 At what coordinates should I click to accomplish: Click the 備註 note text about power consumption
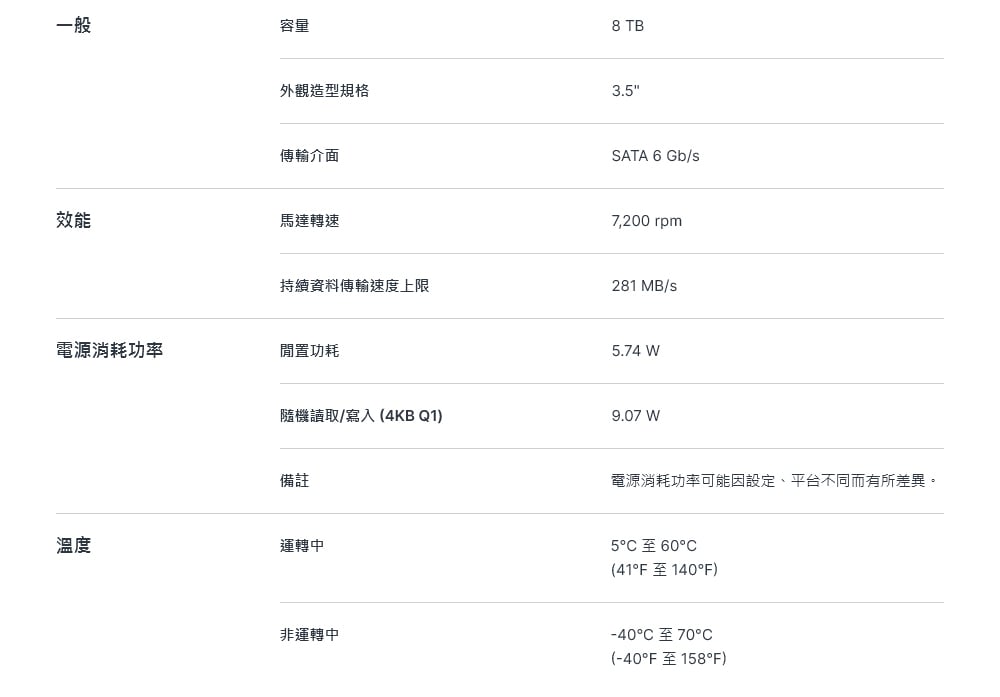(x=774, y=481)
